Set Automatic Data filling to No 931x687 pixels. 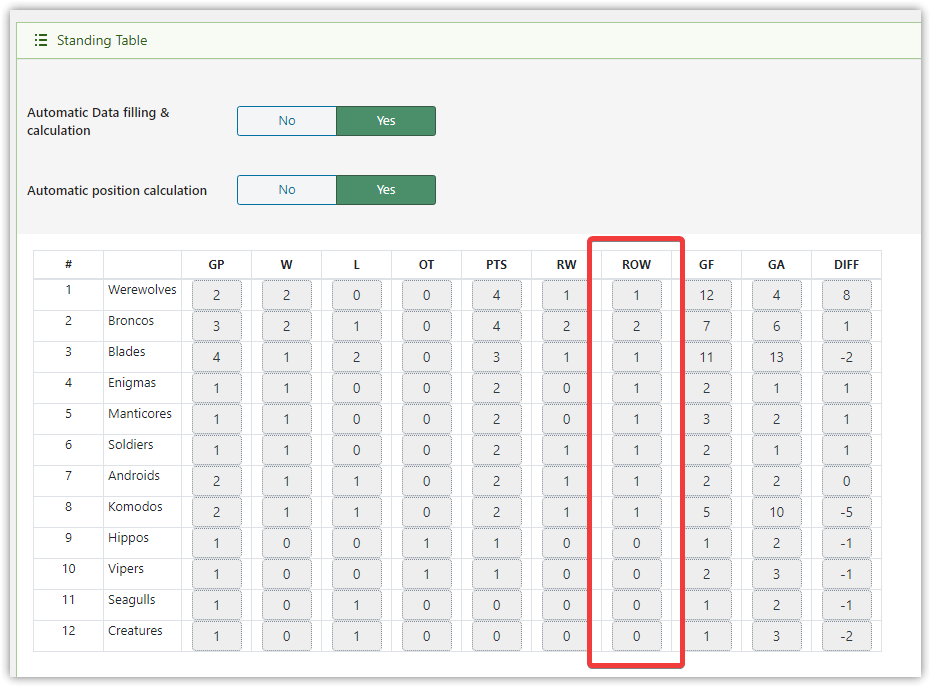[287, 121]
